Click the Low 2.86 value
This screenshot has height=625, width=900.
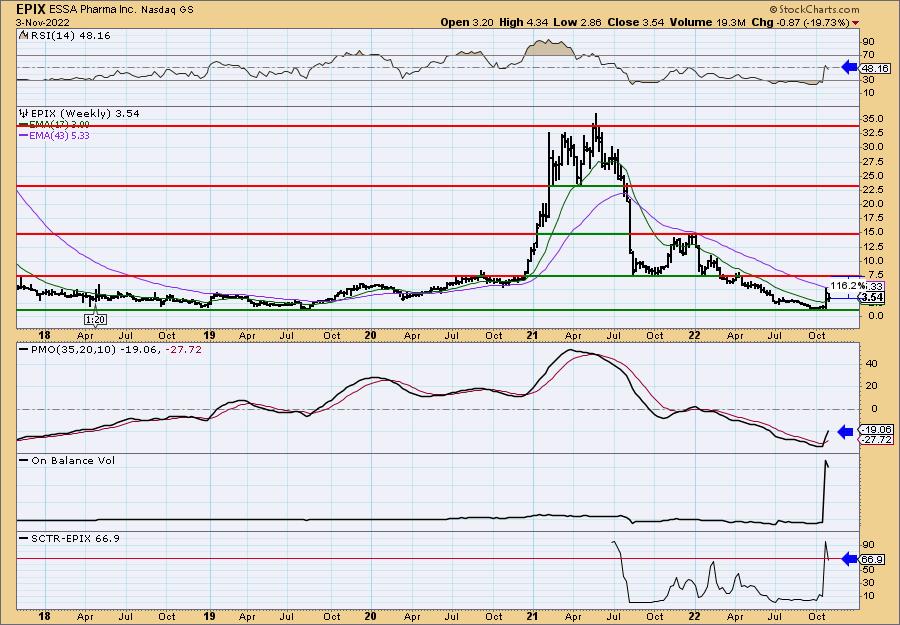577,22
